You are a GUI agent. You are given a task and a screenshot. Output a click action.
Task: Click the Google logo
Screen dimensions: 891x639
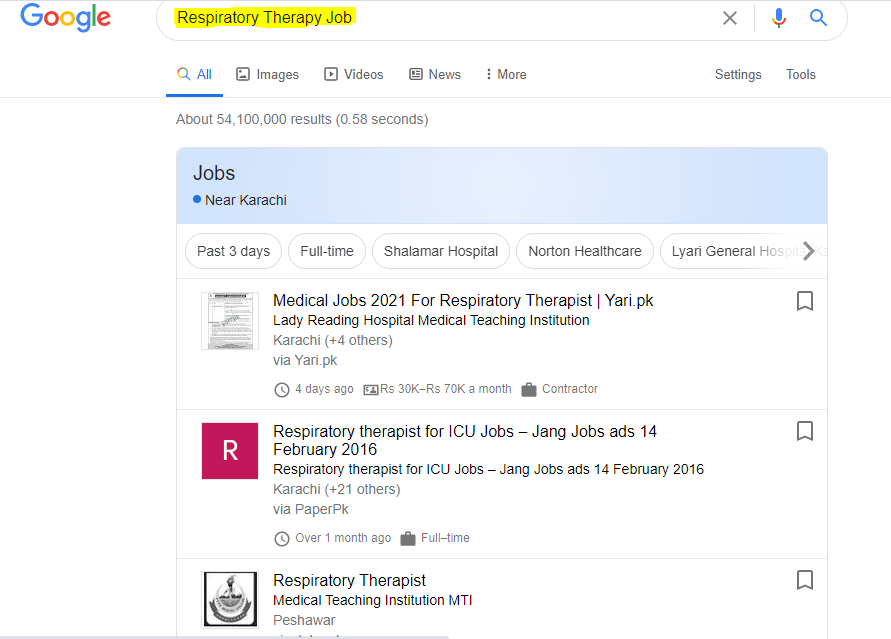point(65,17)
